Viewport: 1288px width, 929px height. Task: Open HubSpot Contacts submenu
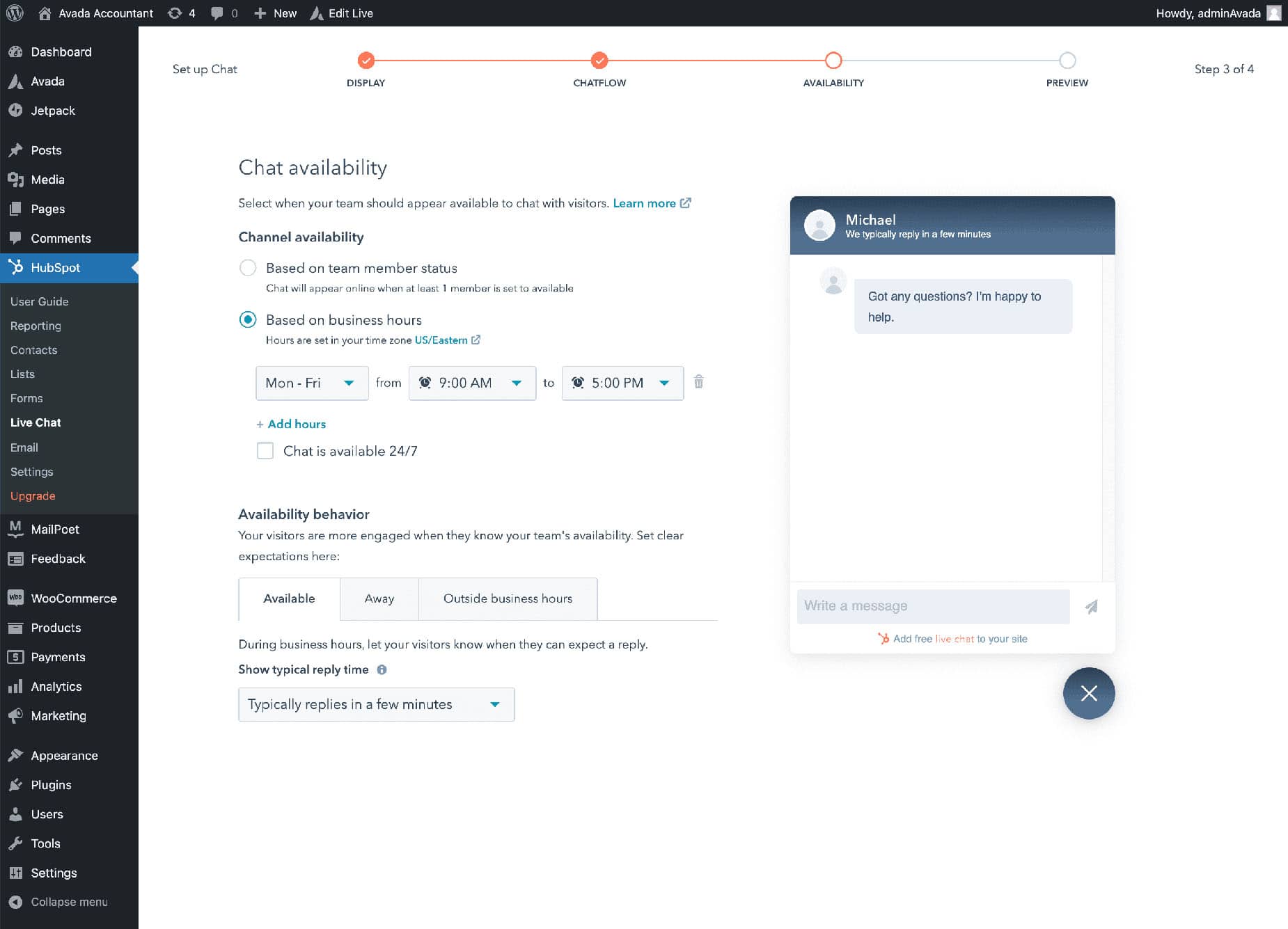click(x=33, y=350)
